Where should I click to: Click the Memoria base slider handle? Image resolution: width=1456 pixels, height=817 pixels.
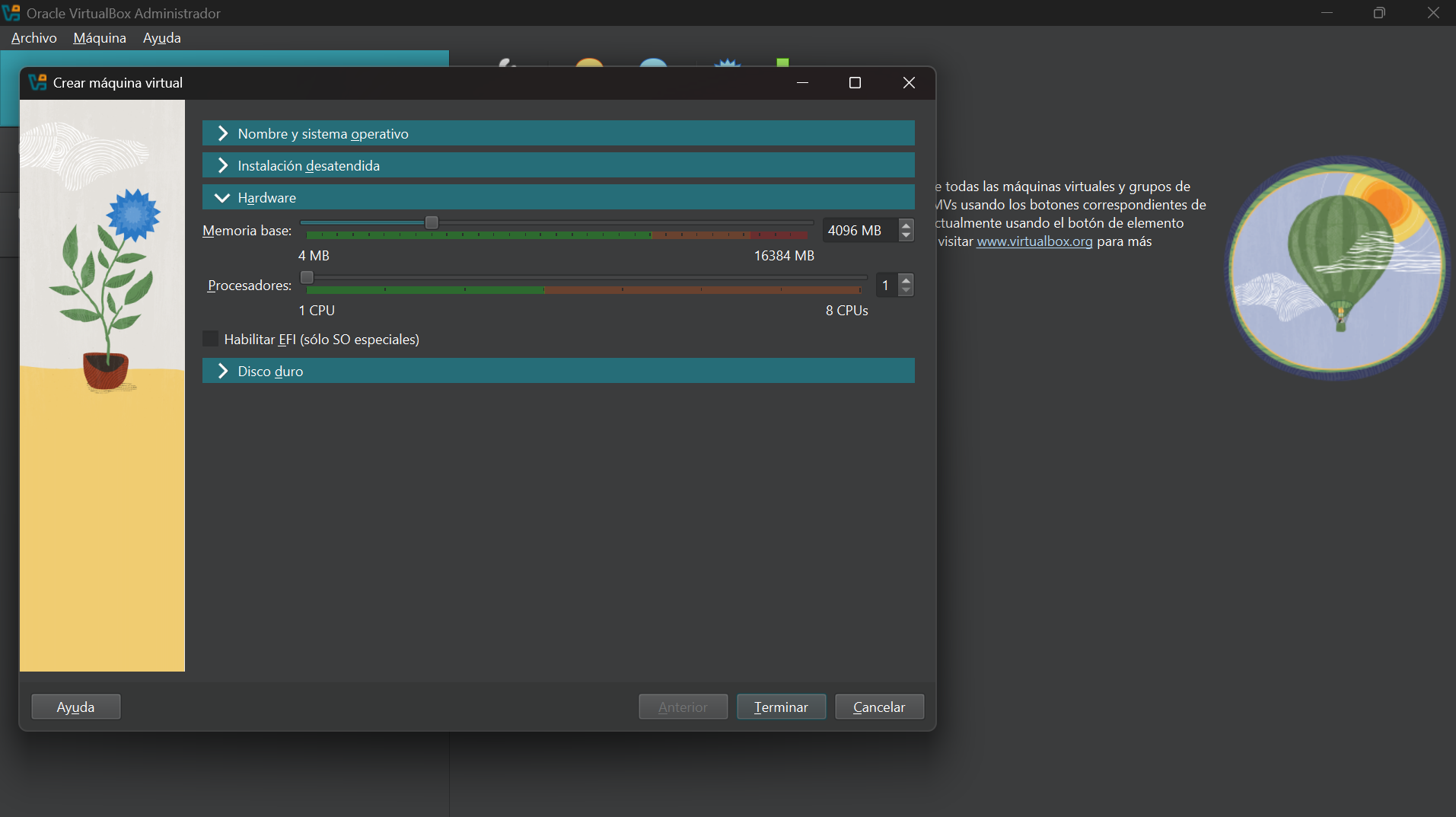pyautogui.click(x=432, y=222)
